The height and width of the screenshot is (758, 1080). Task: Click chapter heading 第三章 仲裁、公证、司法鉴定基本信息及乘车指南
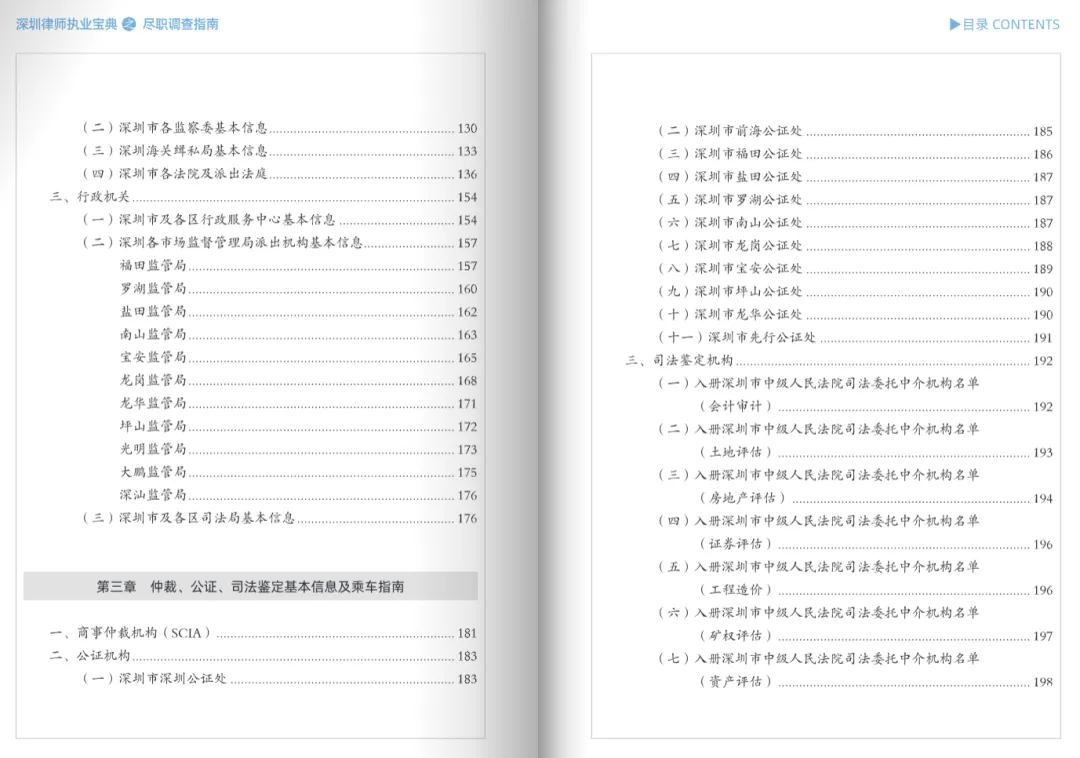pos(250,587)
